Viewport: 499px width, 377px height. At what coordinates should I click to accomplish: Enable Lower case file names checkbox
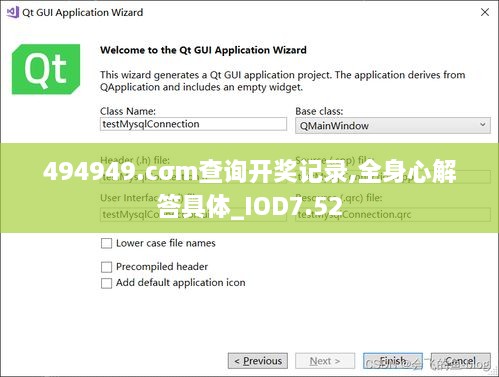106,243
